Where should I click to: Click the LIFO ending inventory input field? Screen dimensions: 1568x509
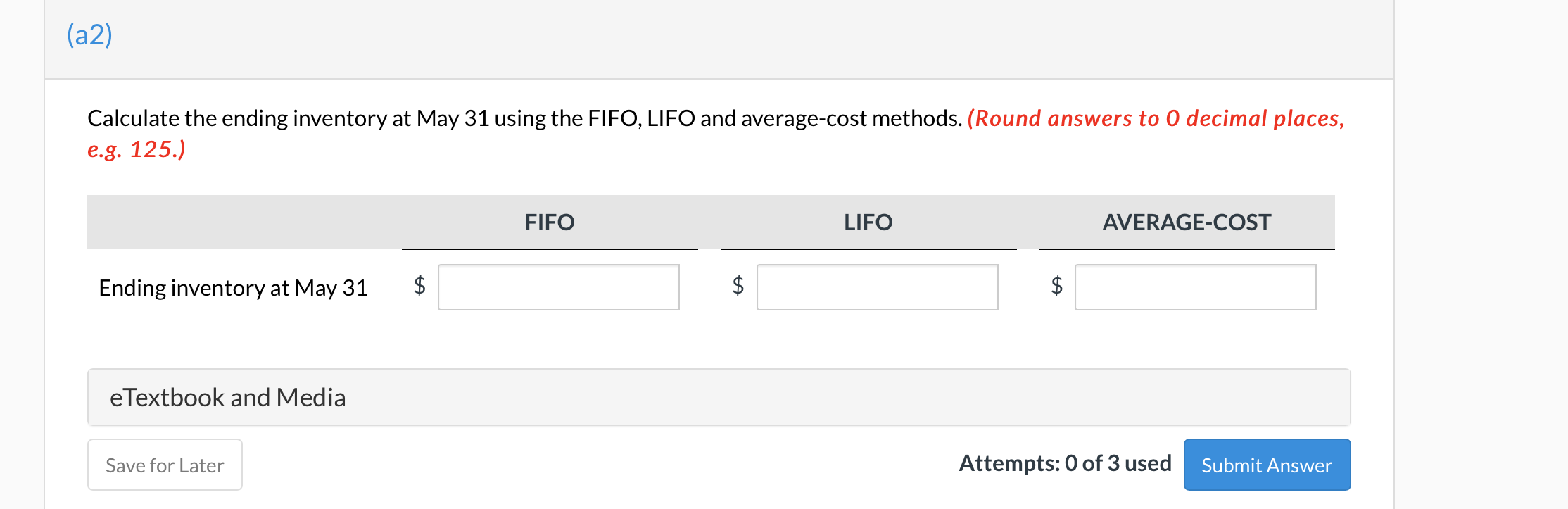coord(877,287)
